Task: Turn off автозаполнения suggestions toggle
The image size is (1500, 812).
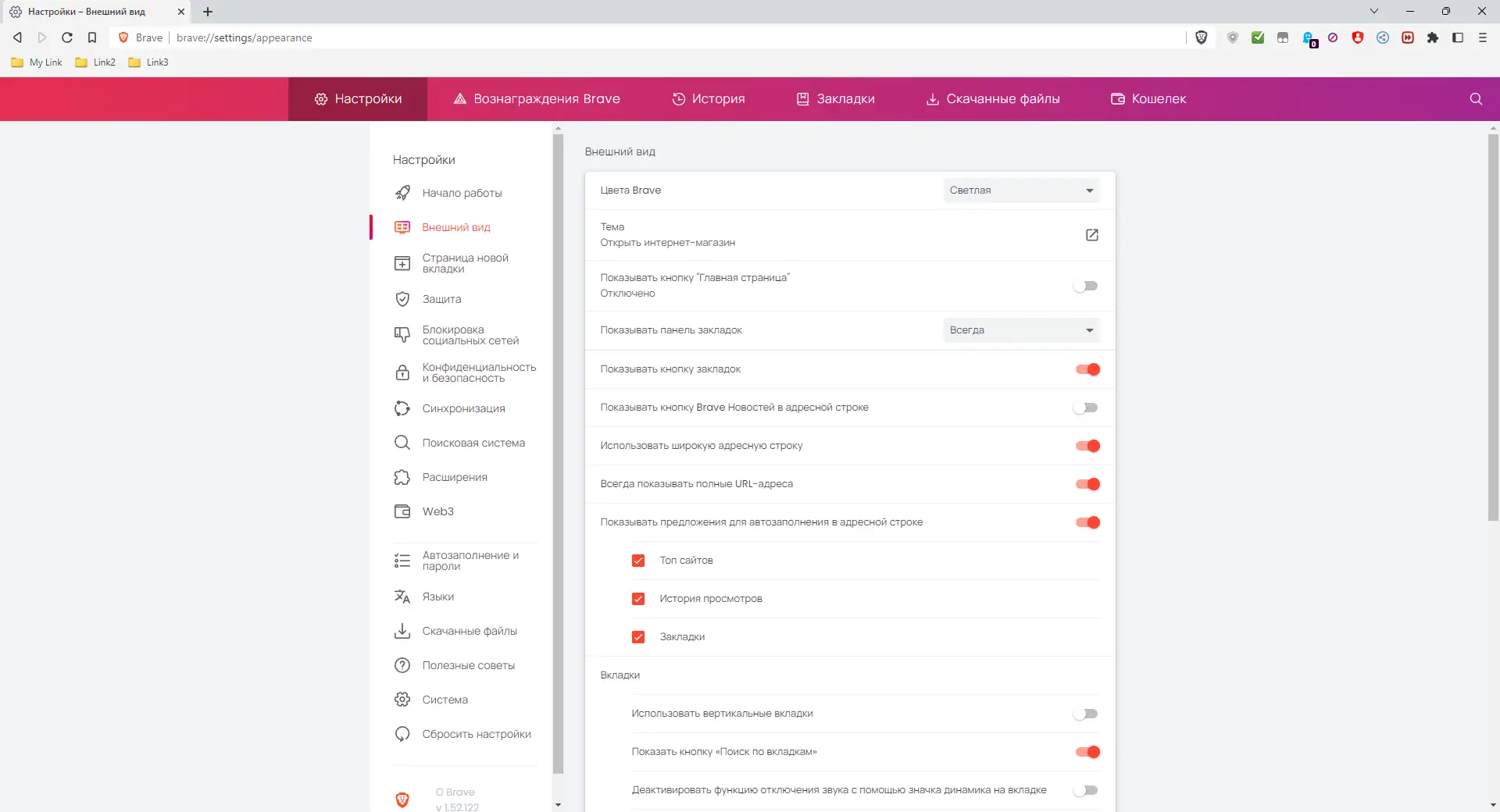Action: tap(1087, 522)
